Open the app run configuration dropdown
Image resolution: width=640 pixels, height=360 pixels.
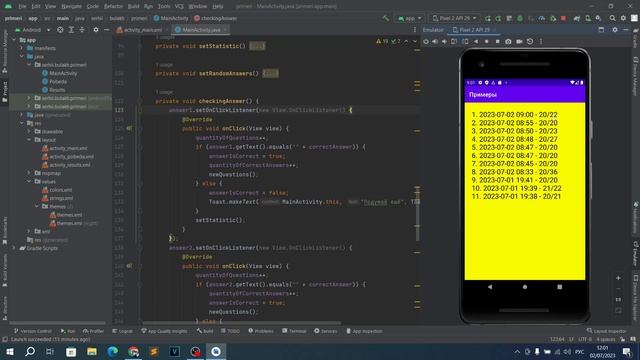[x=409, y=18]
